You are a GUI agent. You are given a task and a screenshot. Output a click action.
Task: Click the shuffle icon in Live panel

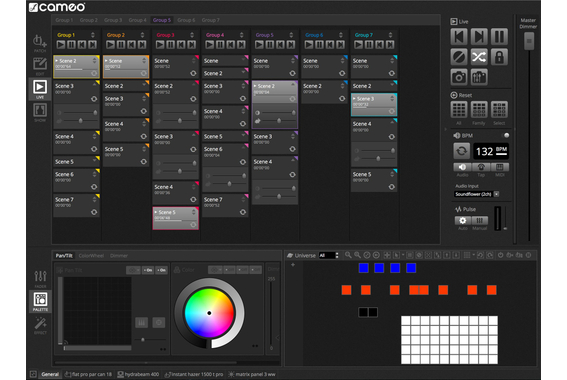click(x=479, y=57)
